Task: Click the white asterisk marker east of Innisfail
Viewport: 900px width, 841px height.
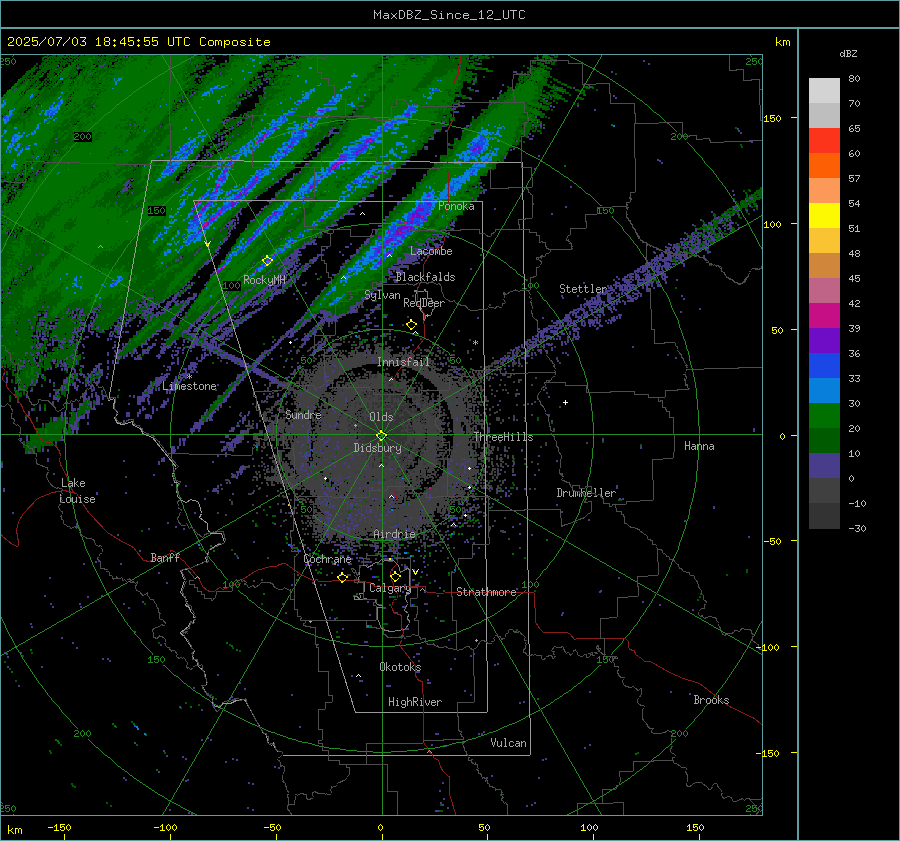Action: click(x=475, y=343)
